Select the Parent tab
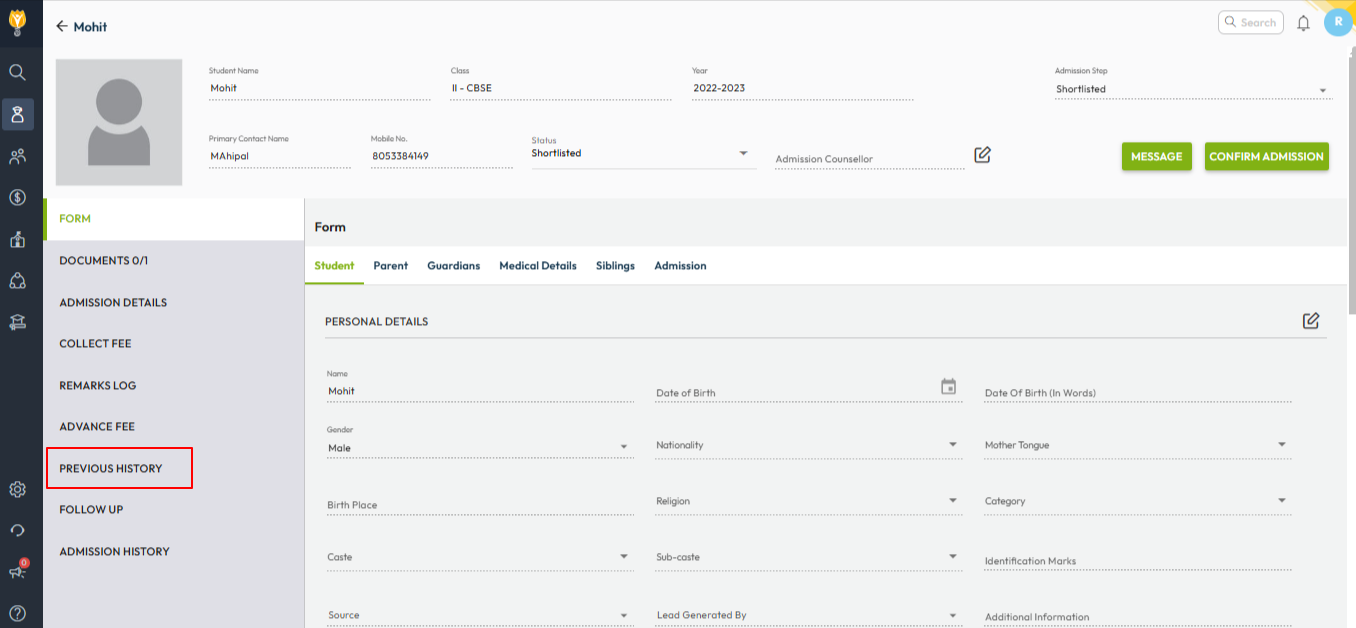The height and width of the screenshot is (628, 1356). [390, 266]
